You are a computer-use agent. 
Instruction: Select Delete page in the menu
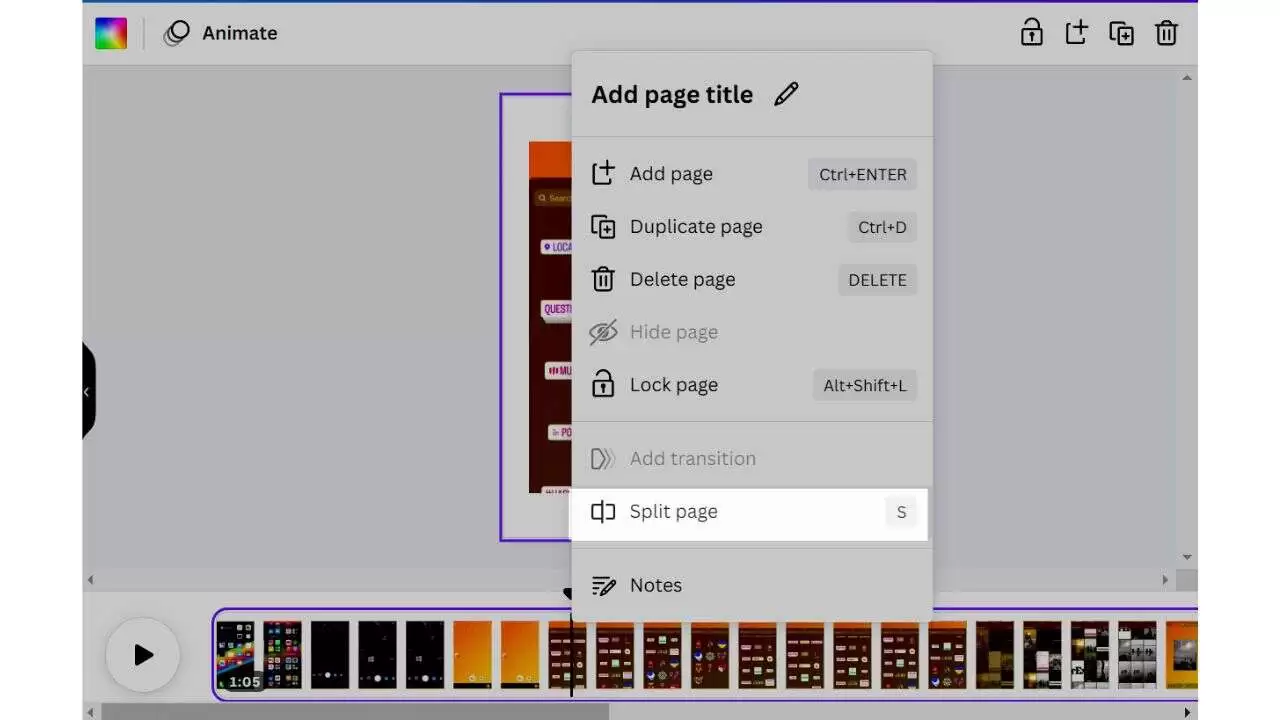click(752, 280)
